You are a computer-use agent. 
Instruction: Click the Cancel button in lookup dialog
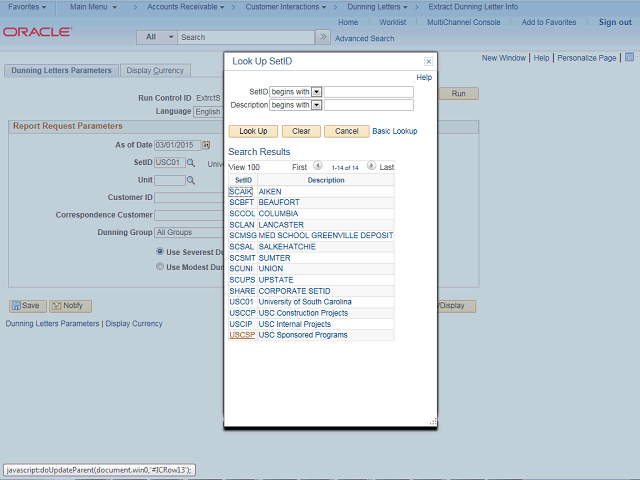coord(347,131)
